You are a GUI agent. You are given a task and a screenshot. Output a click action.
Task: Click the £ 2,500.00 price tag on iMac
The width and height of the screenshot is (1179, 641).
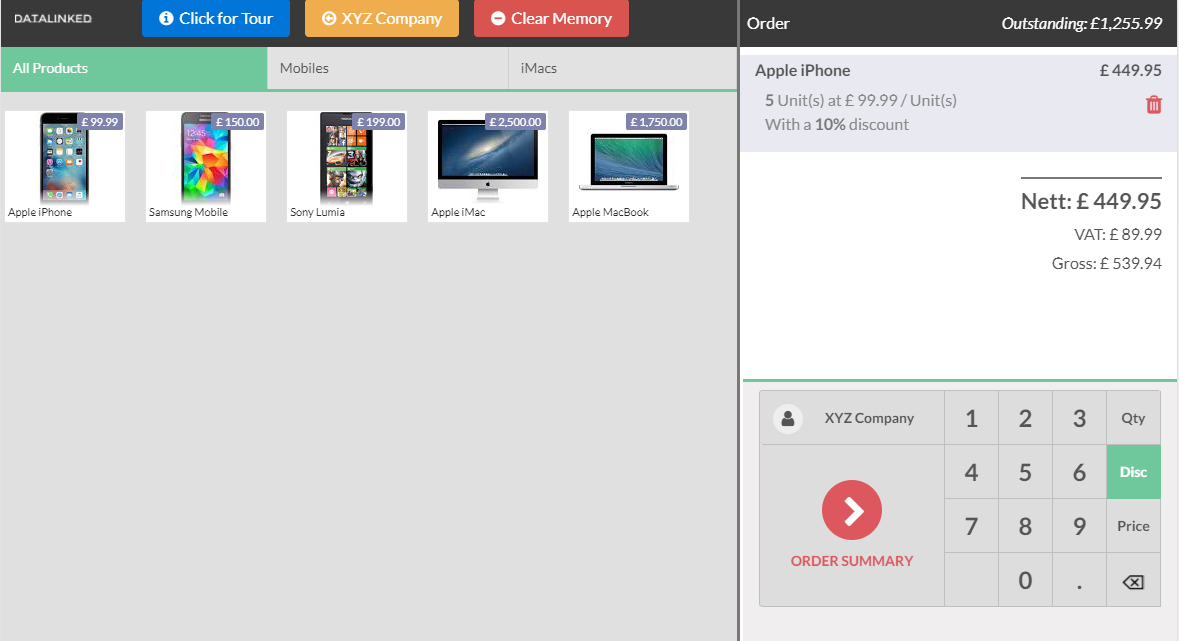coord(516,122)
